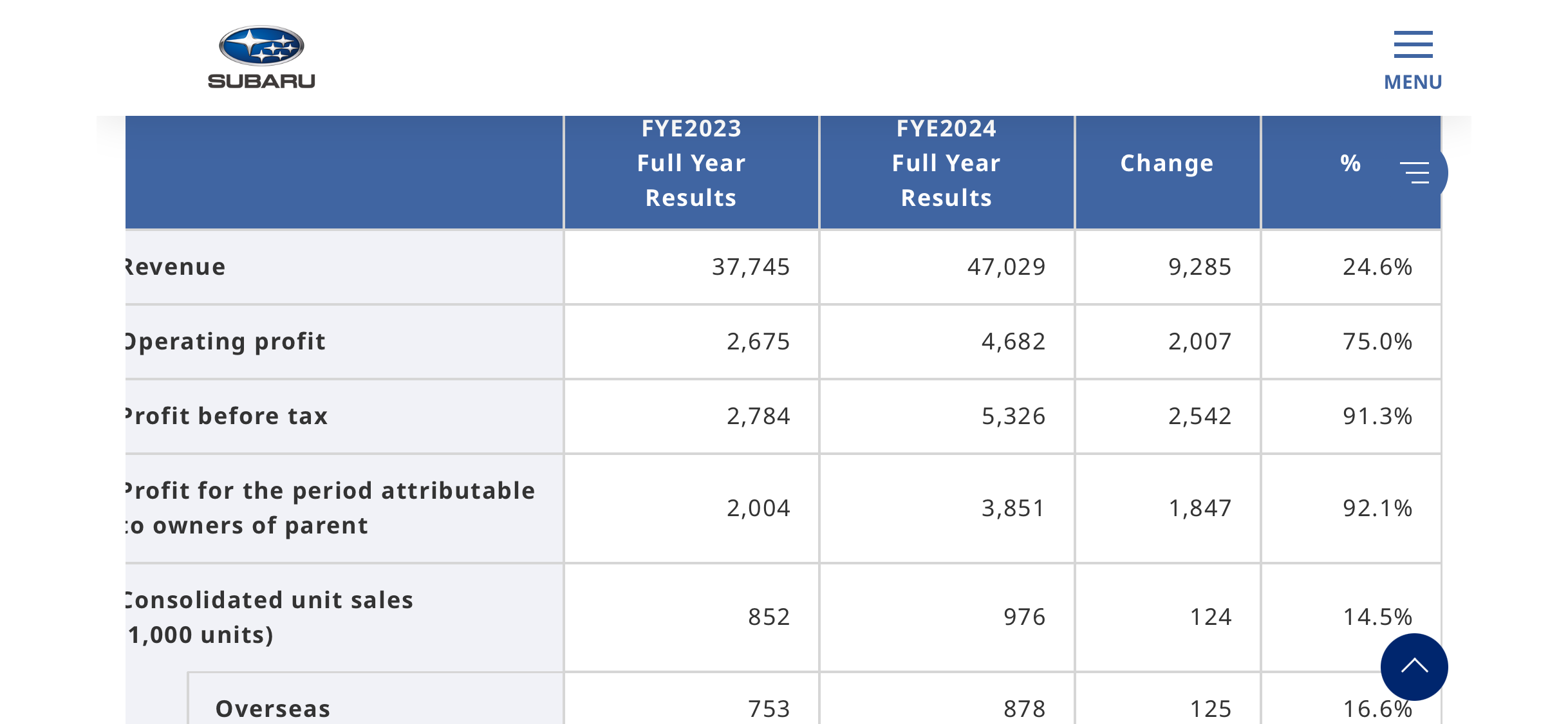Screen dimensions: 1568x724
Task: Select the FYE2024 Full Year Results header
Action: (946, 163)
